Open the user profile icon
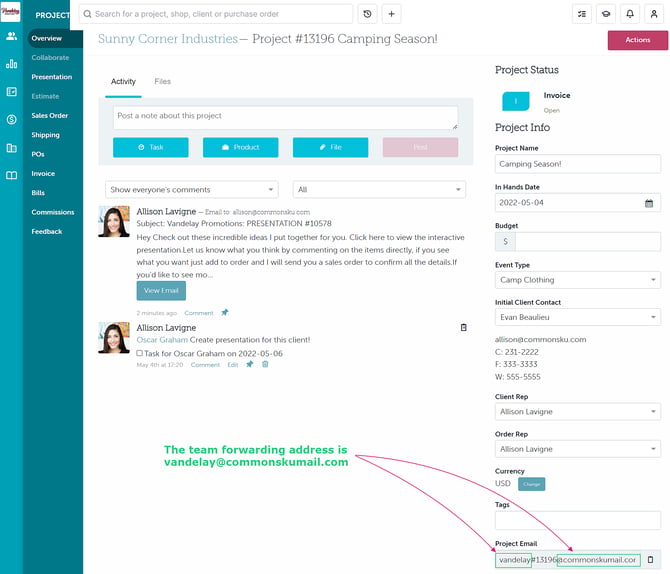 (654, 14)
